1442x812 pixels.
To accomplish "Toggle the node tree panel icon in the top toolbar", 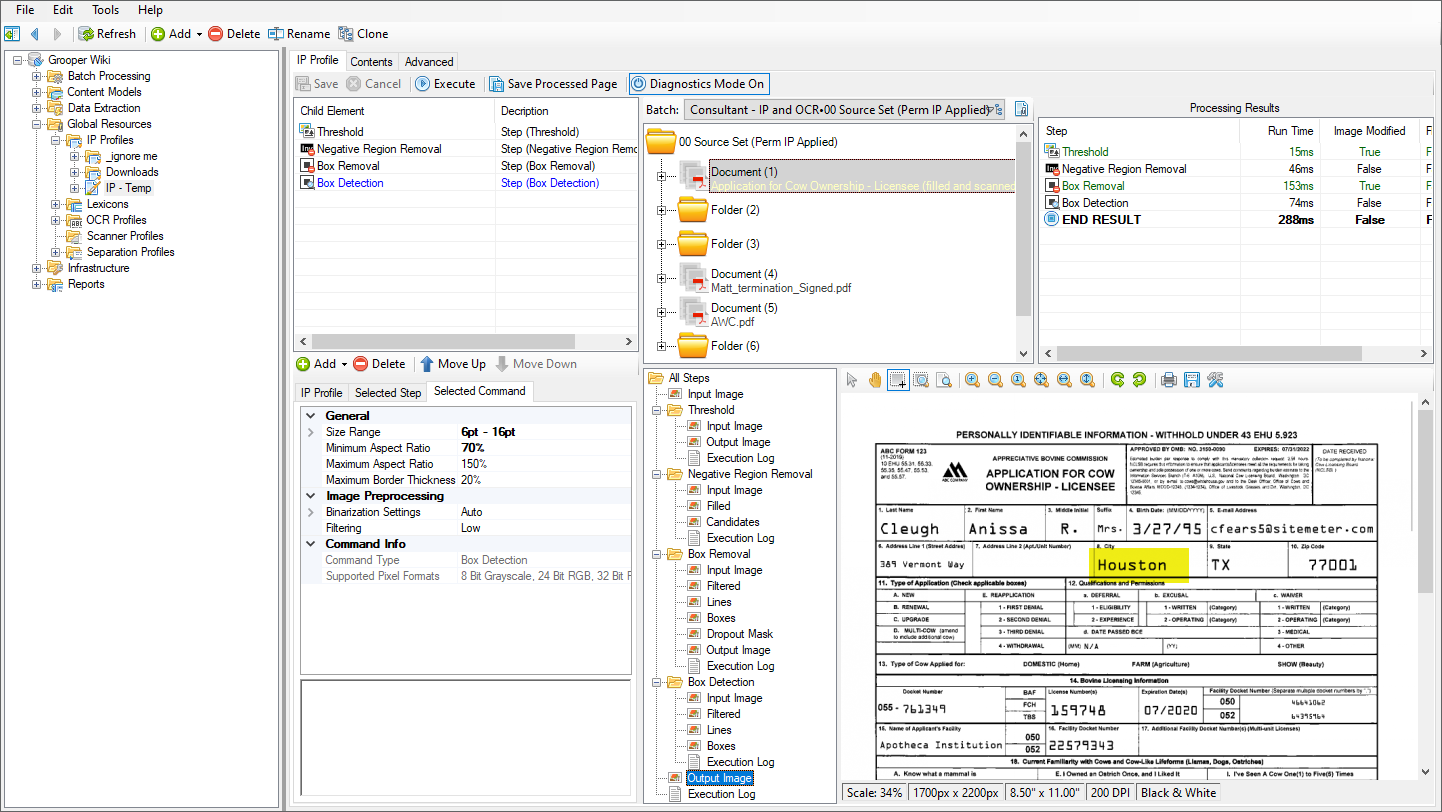I will 12,34.
